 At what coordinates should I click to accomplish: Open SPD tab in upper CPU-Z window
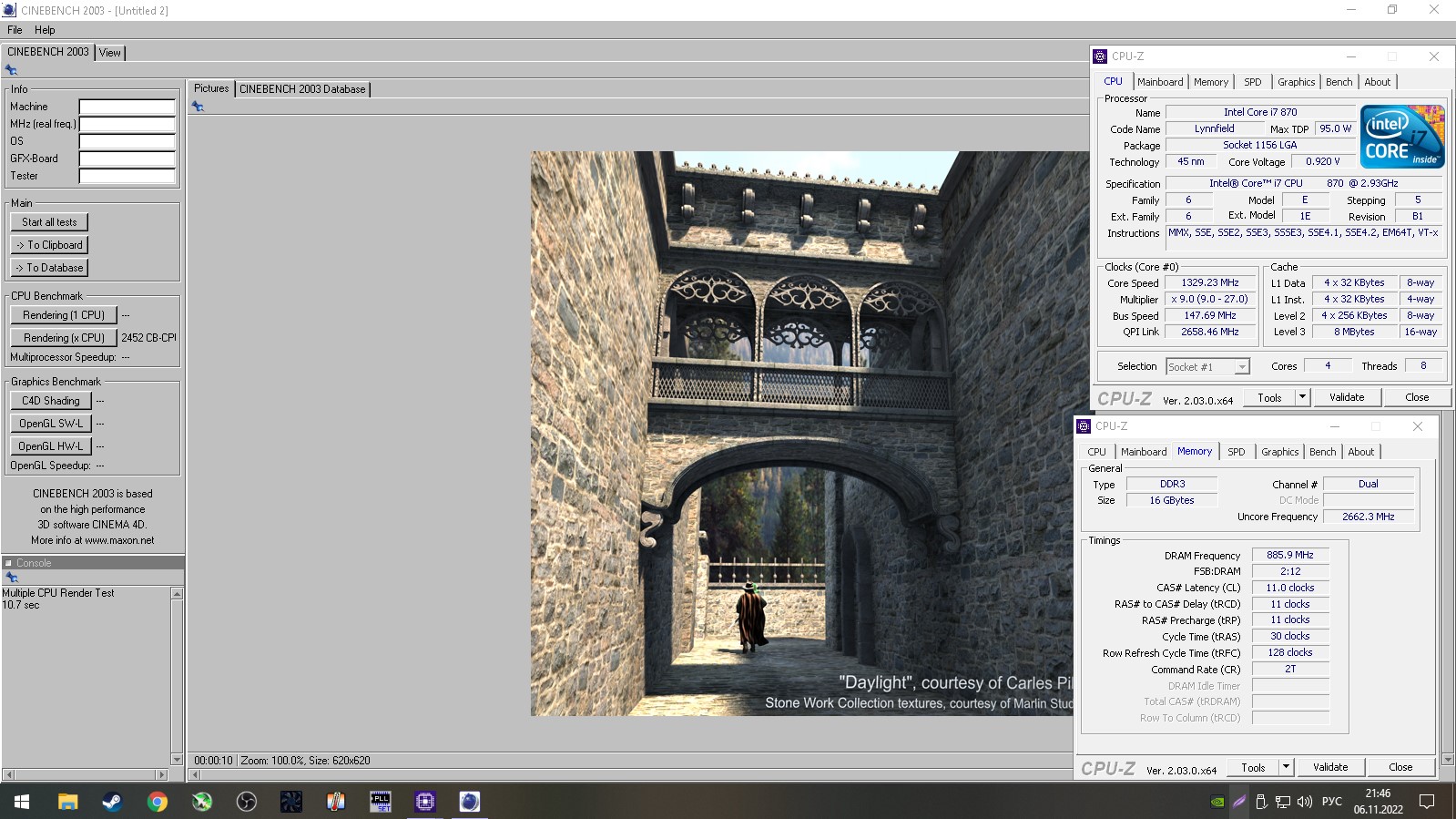pos(1253,82)
